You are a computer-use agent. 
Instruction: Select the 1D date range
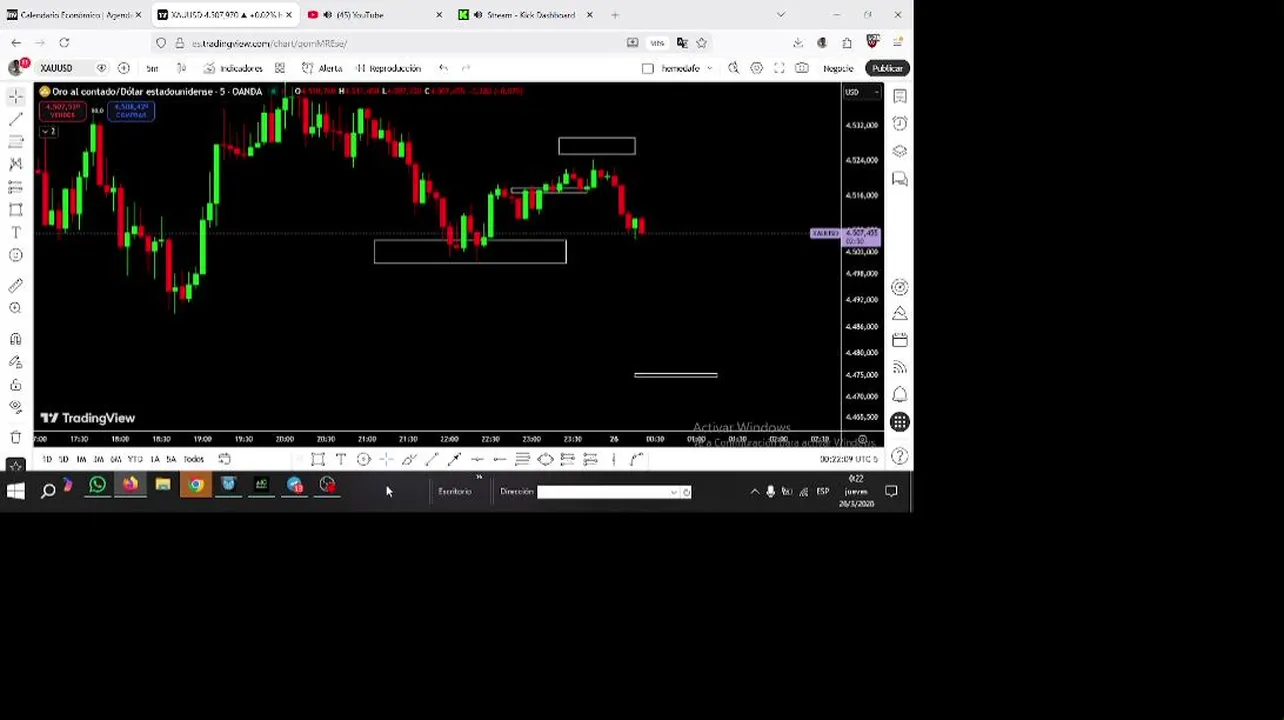pyautogui.click(x=47, y=459)
